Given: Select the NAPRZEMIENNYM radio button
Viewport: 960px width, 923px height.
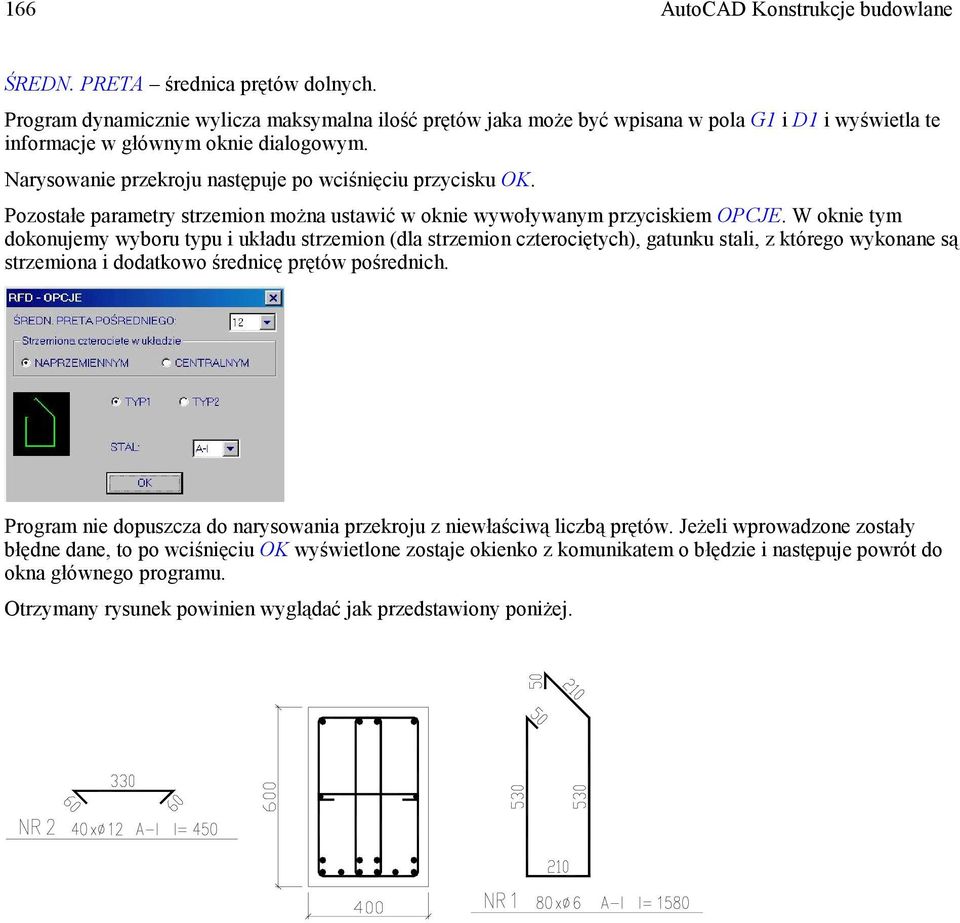Looking at the screenshot, I should pyautogui.click(x=26, y=363).
